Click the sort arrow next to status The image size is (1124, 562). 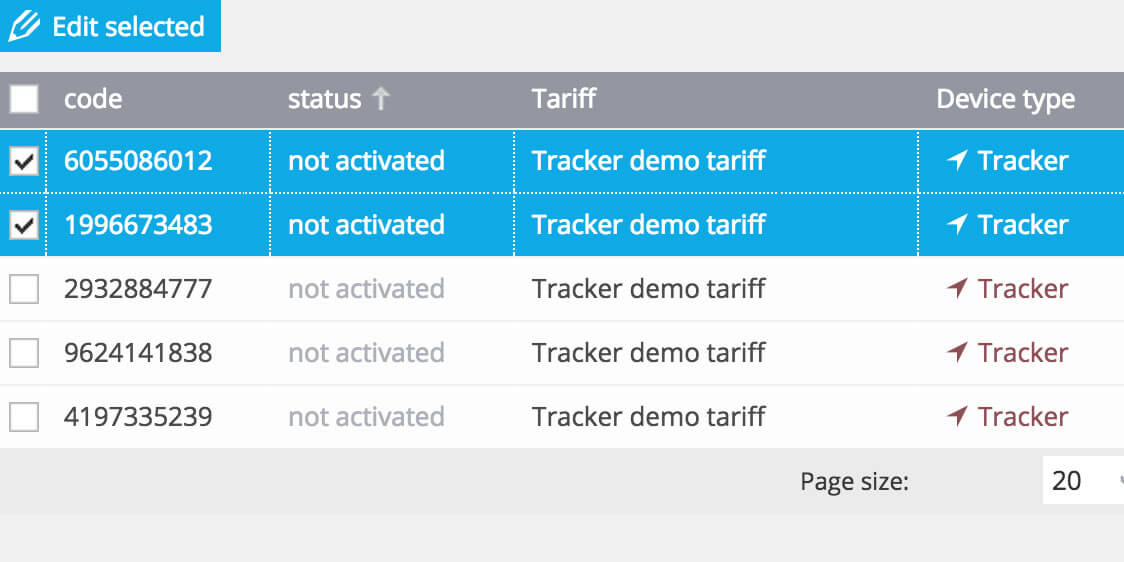tap(379, 99)
